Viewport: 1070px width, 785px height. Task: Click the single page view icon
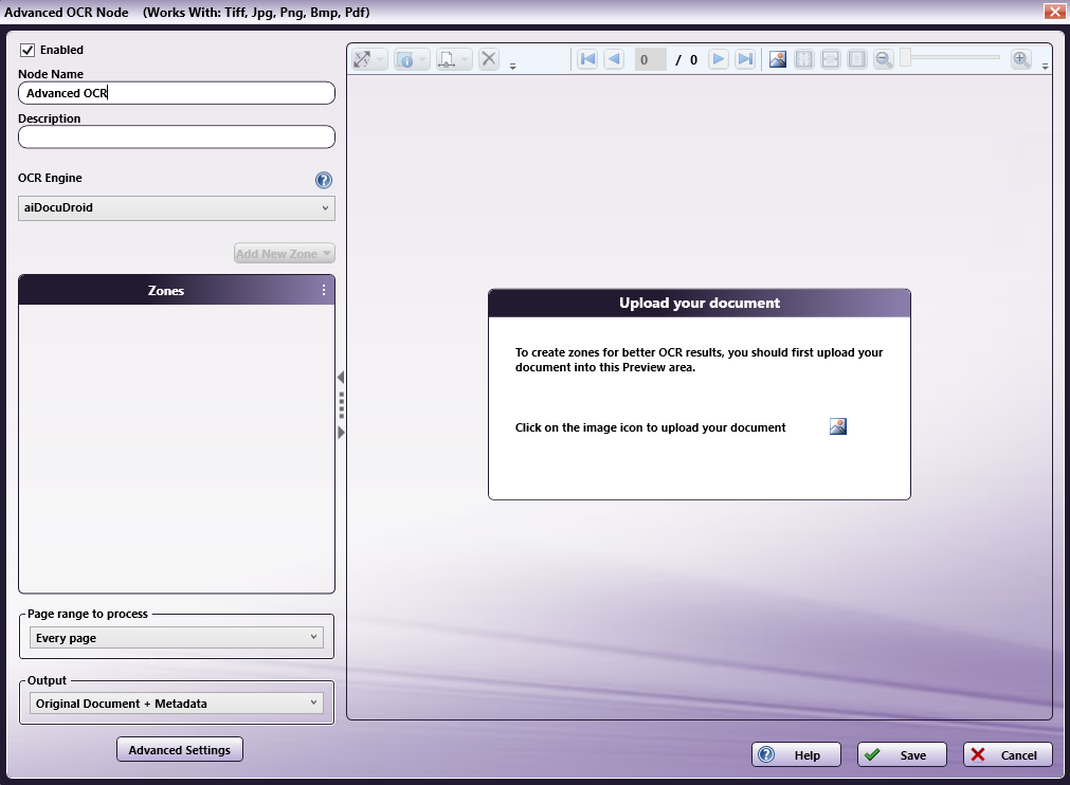click(x=857, y=59)
